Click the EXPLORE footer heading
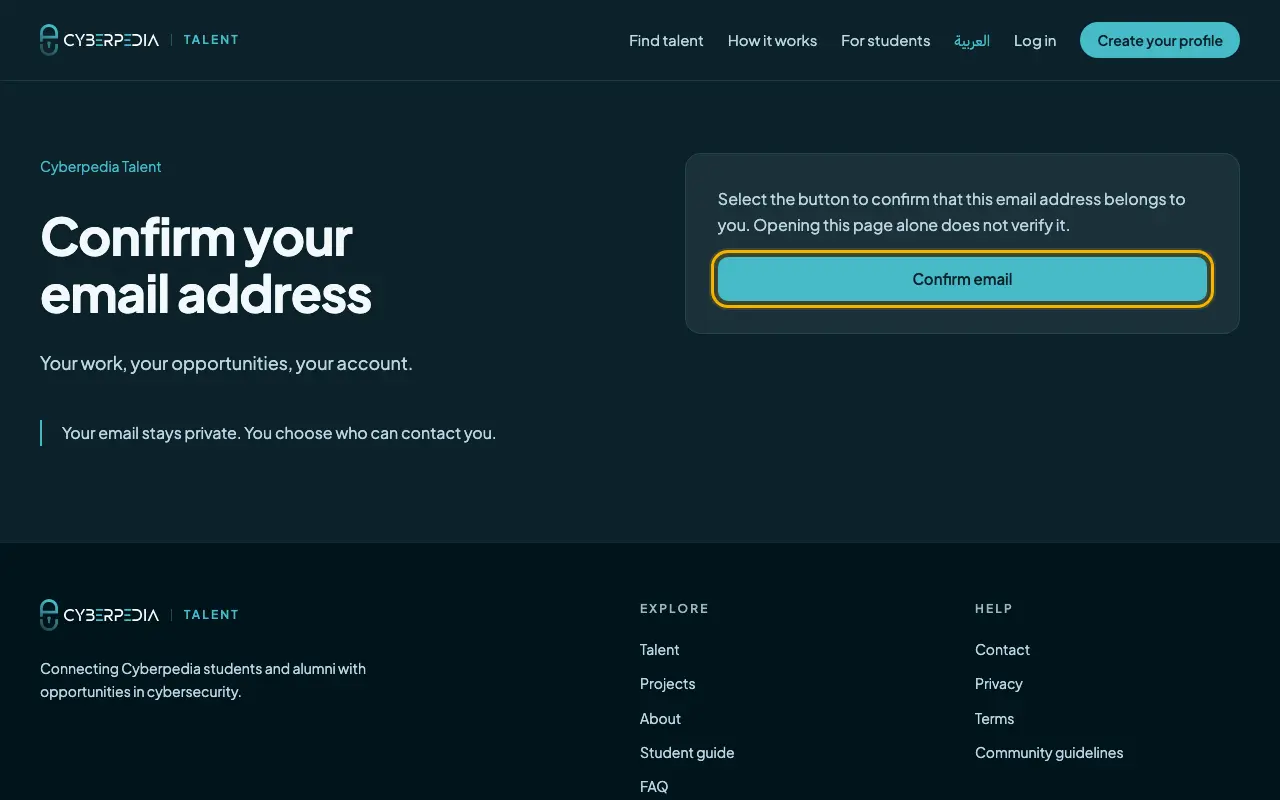 674,608
